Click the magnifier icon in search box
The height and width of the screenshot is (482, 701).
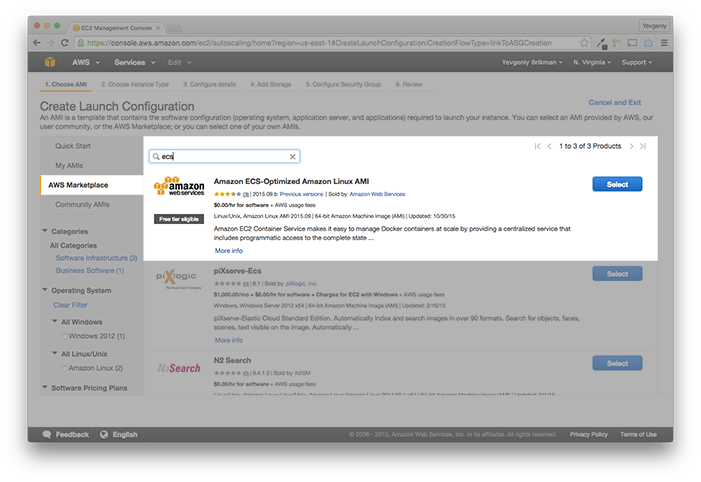(x=156, y=156)
